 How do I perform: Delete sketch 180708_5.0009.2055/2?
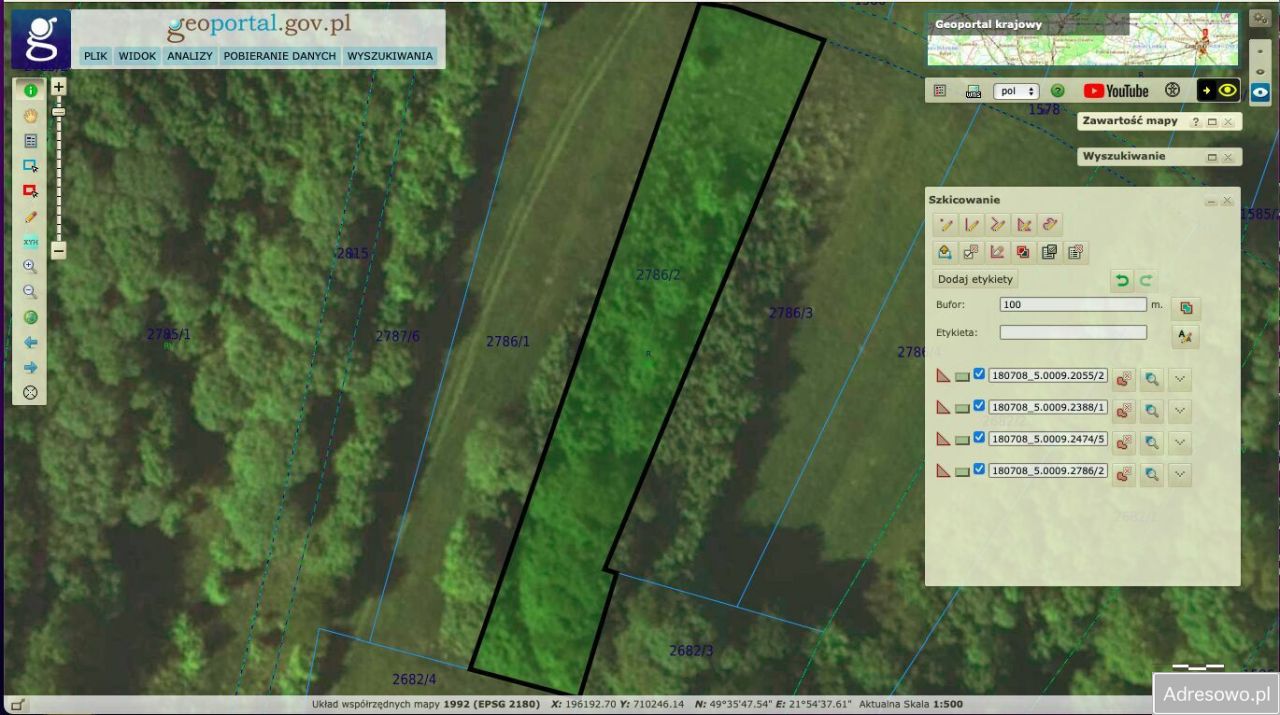click(x=1124, y=379)
